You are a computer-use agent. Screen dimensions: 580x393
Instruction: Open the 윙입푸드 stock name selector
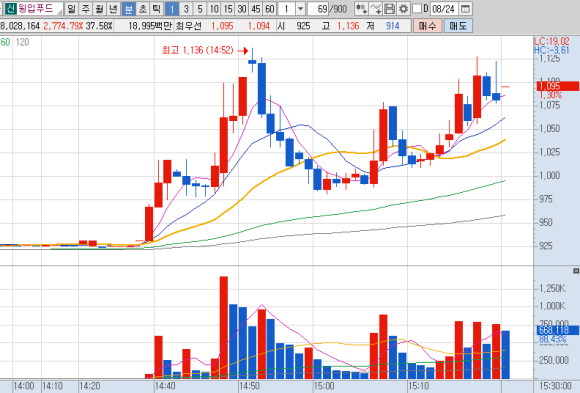[40, 9]
